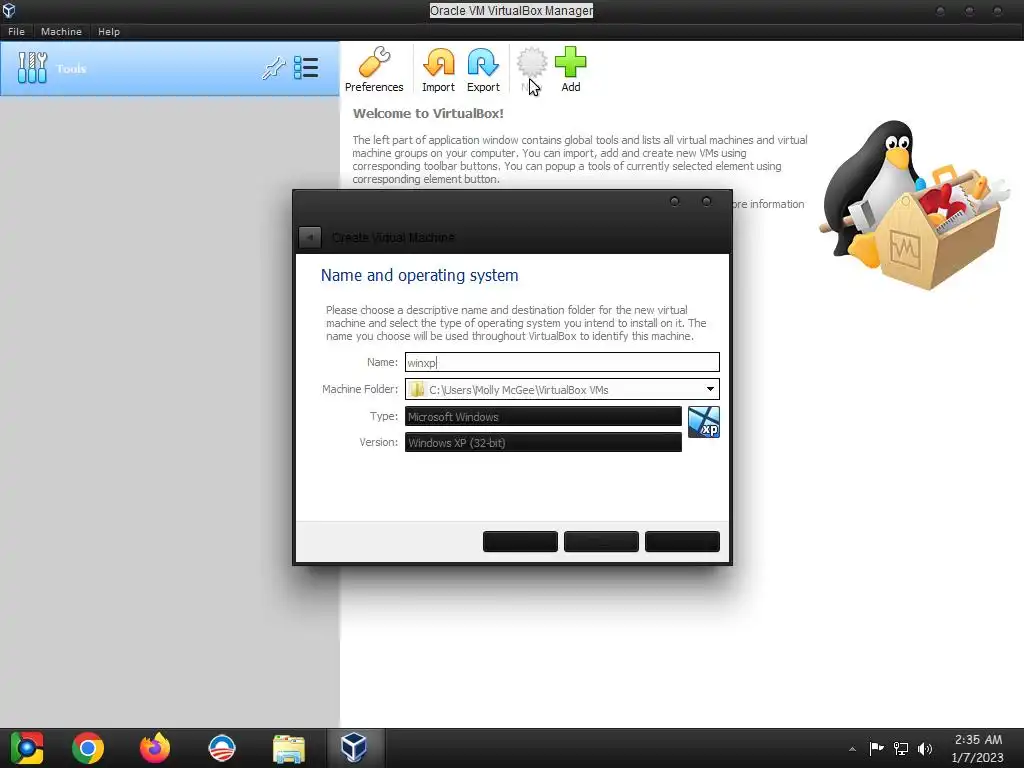Open the Type dropdown showing Microsoft Windows
Viewport: 1024px width, 768px height.
(x=543, y=416)
